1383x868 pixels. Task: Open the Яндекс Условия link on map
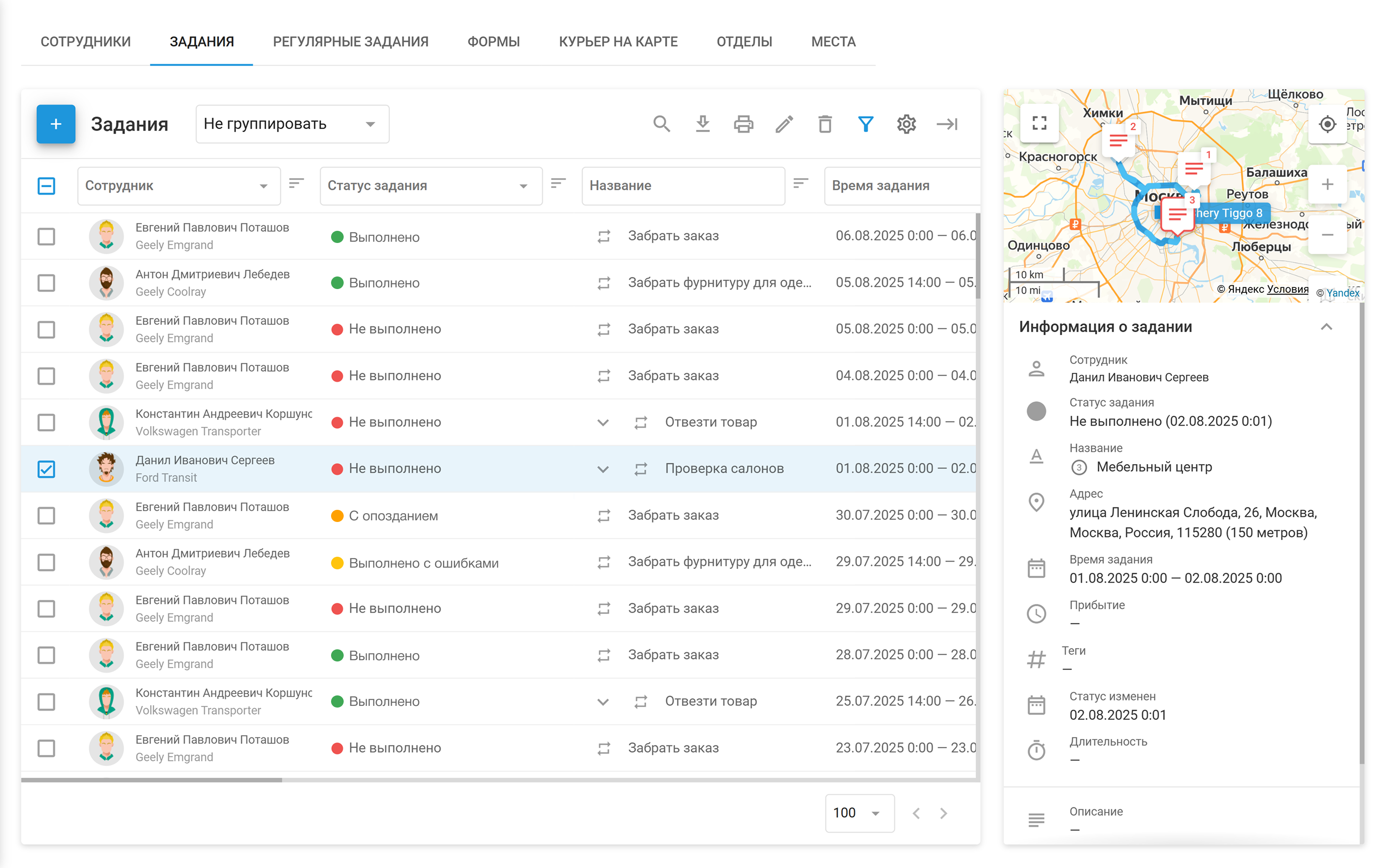[1287, 289]
